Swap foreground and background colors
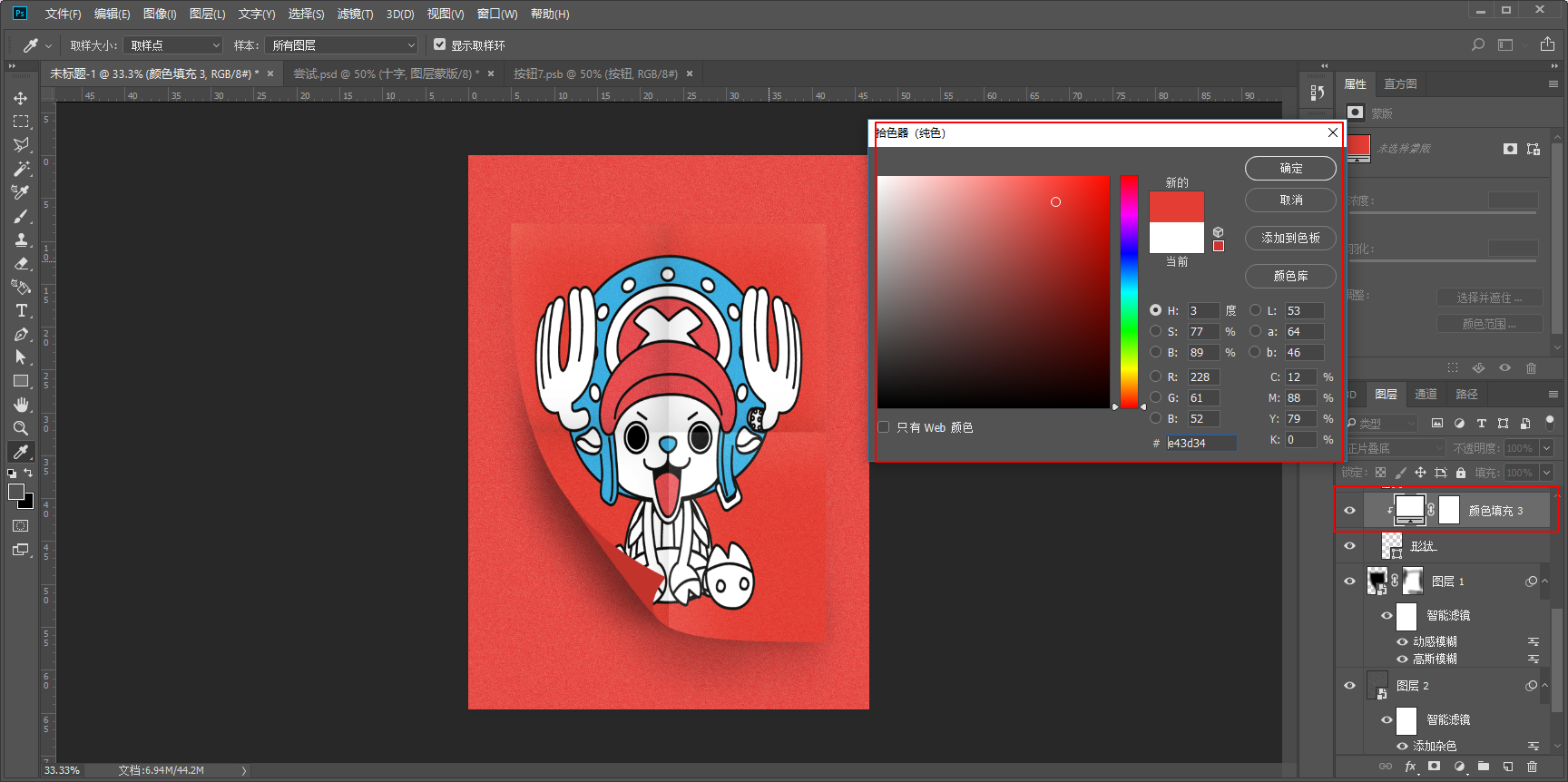This screenshot has height=782, width=1568. point(28,473)
